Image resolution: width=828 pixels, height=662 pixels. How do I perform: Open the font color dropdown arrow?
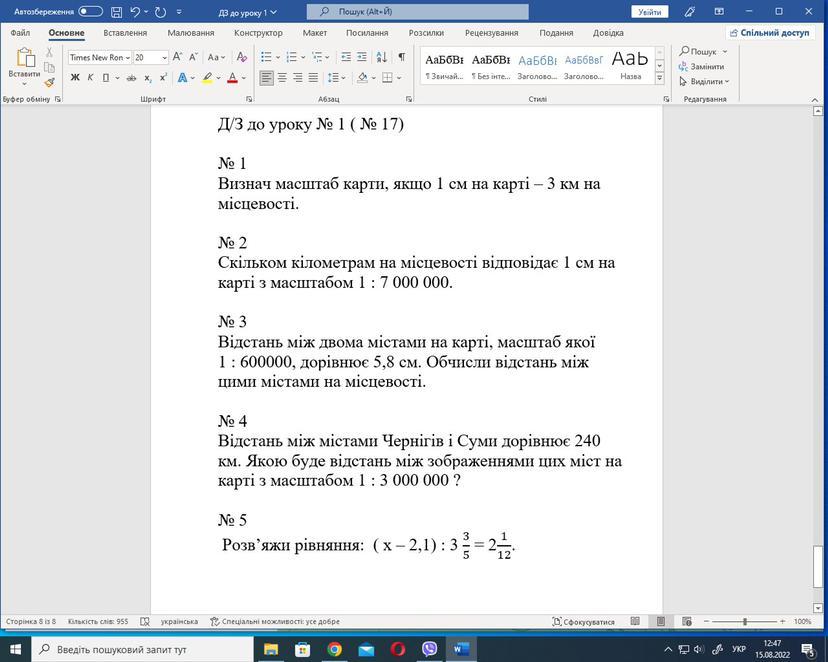click(244, 78)
